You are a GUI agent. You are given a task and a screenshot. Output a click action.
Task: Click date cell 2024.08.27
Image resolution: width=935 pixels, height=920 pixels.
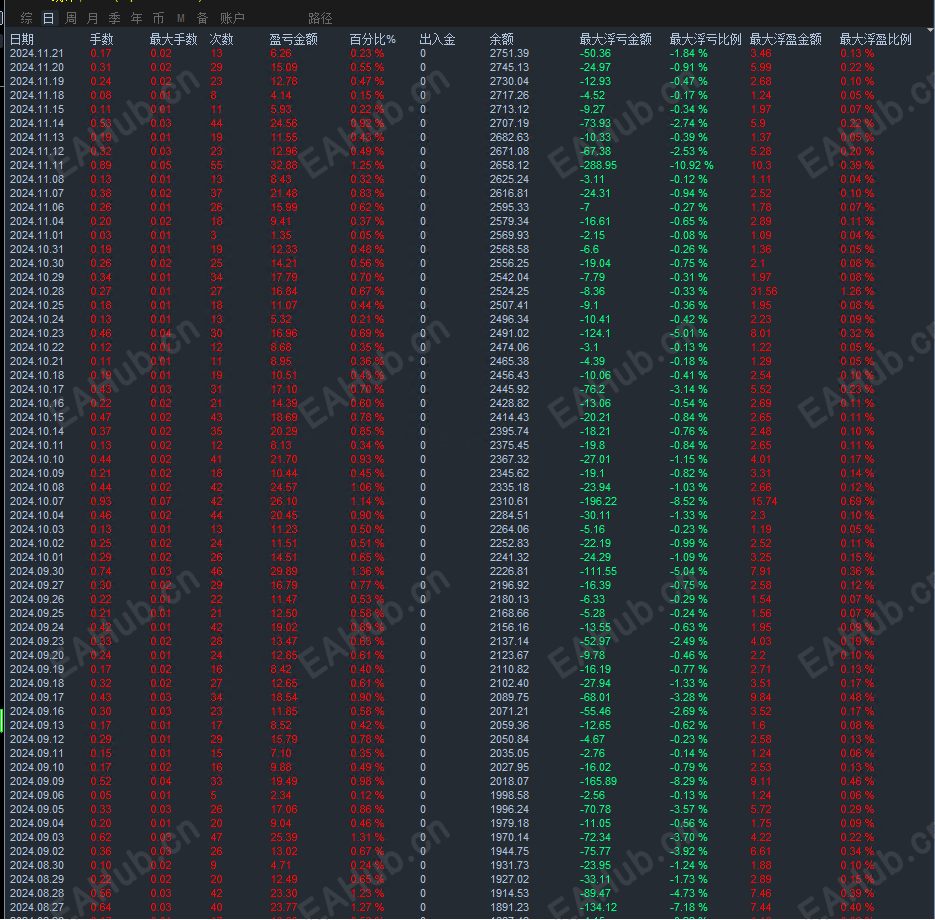click(37, 907)
